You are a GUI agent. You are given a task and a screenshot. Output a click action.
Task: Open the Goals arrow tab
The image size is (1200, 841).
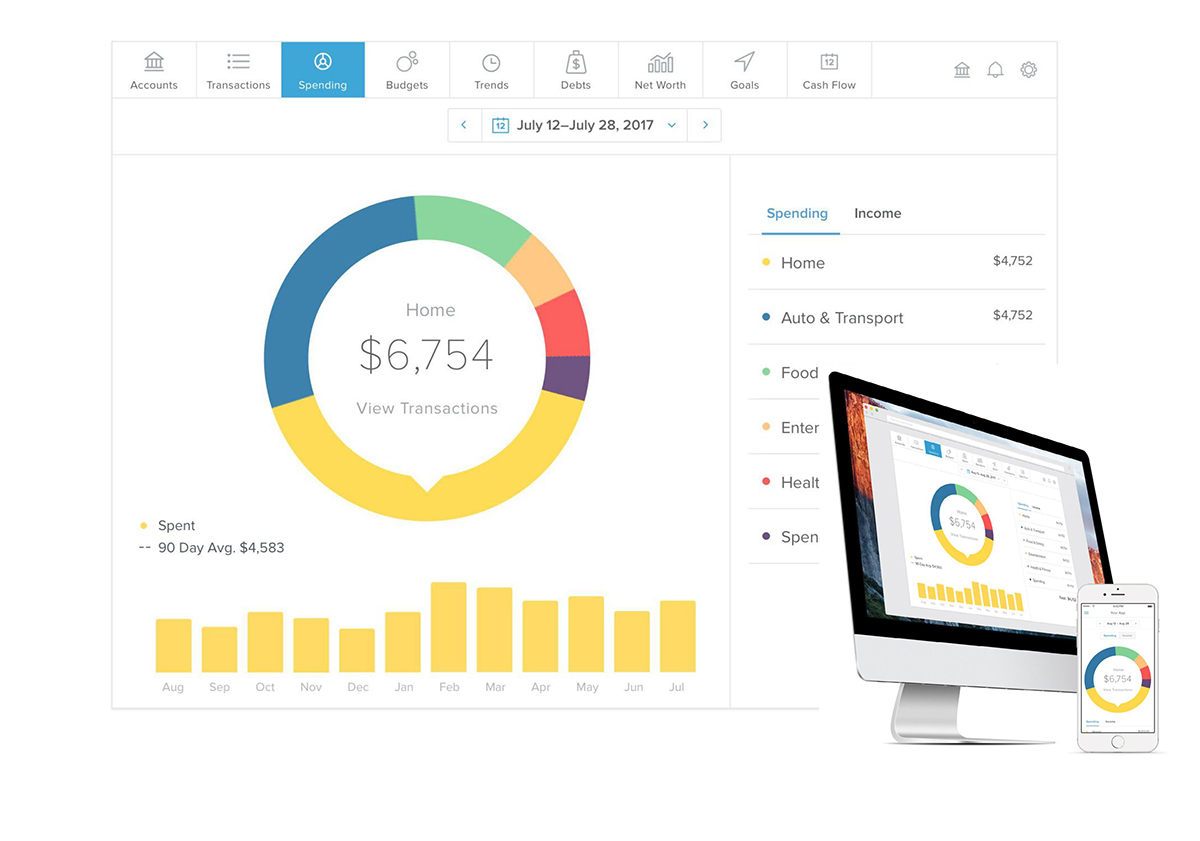pyautogui.click(x=745, y=70)
